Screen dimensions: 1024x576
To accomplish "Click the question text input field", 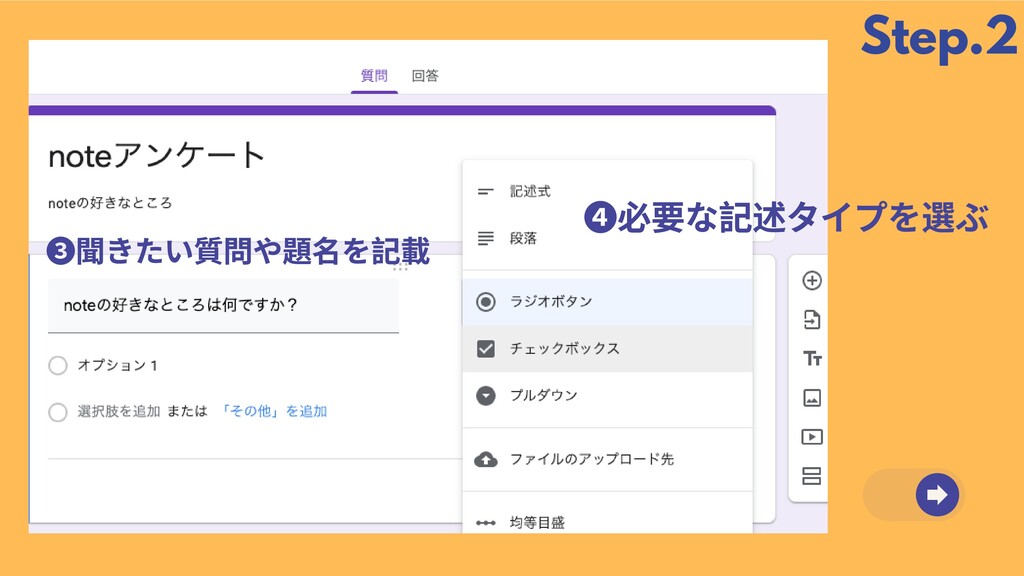I will [223, 305].
